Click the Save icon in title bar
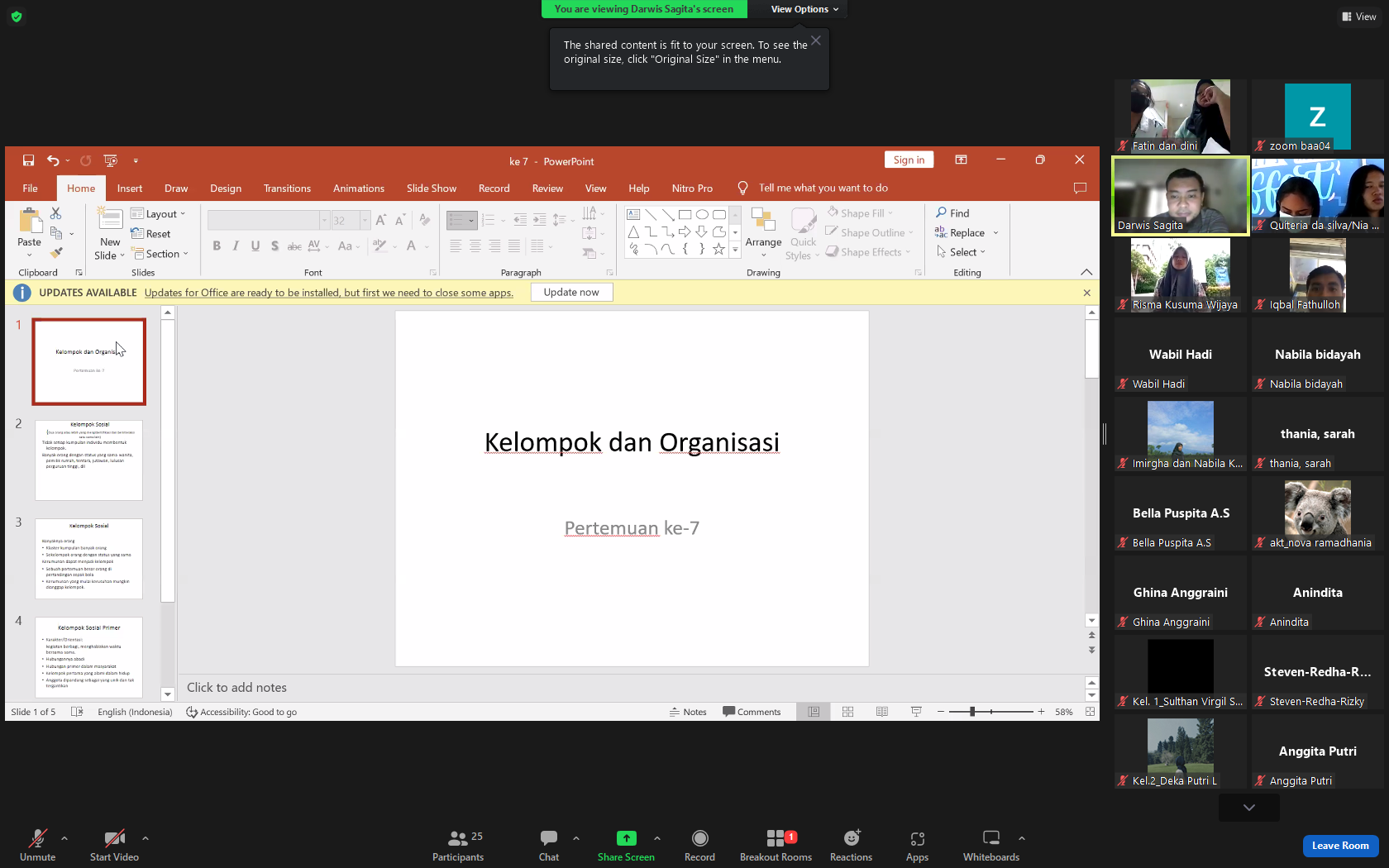Screen dimensions: 1389x868 (x=28, y=160)
